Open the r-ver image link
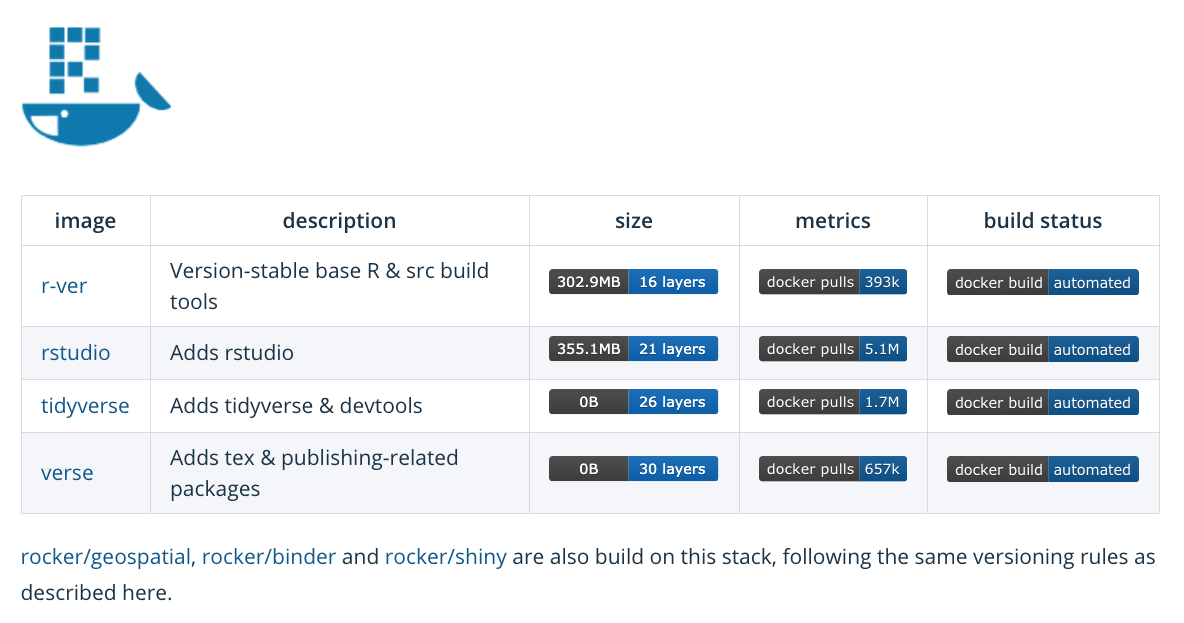1184x623 pixels. (64, 286)
